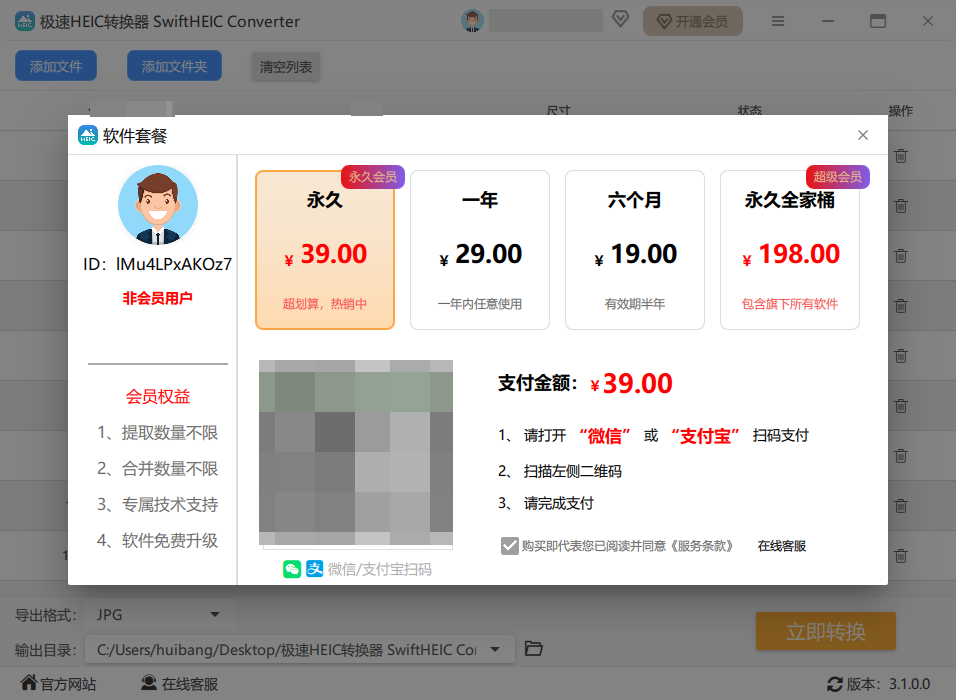The width and height of the screenshot is (956, 700).
Task: Toggle the 服务条款 agreement checkbox
Action: pyautogui.click(x=510, y=546)
